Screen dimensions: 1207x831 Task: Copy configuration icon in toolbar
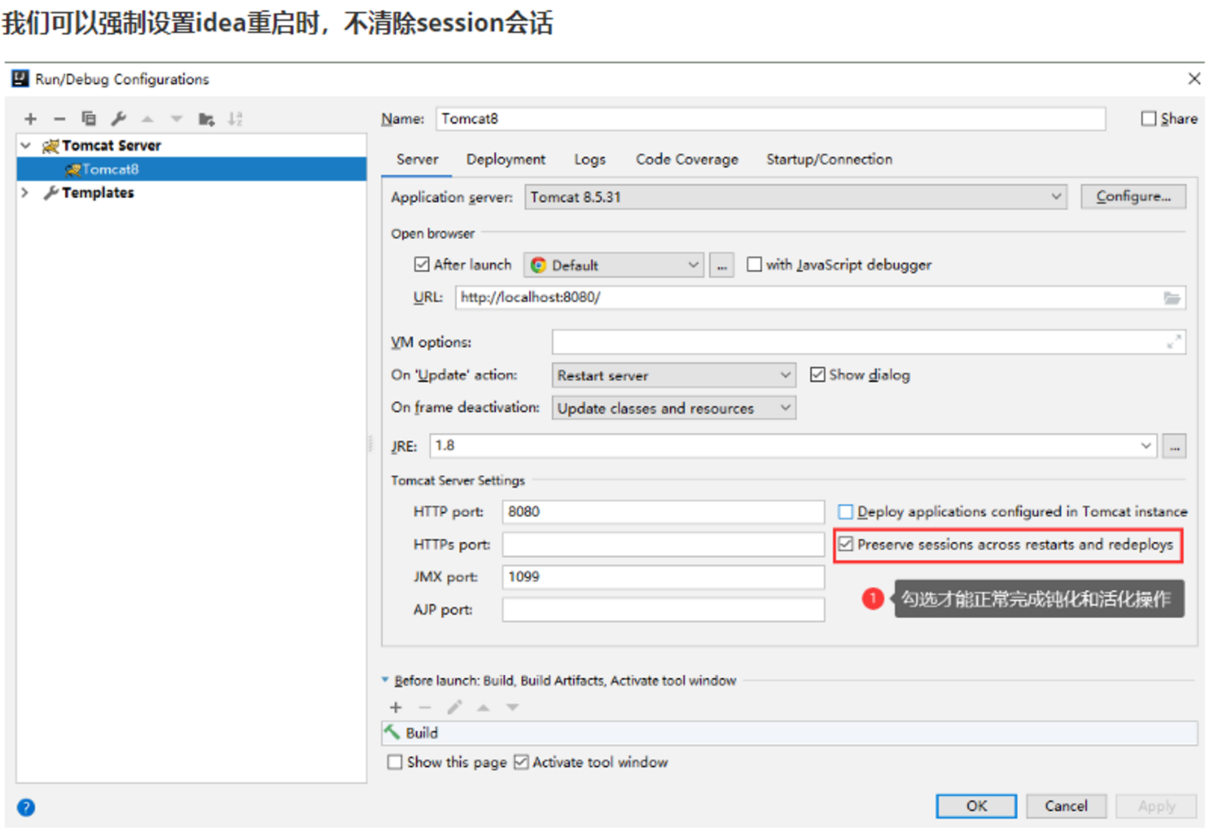coord(89,119)
